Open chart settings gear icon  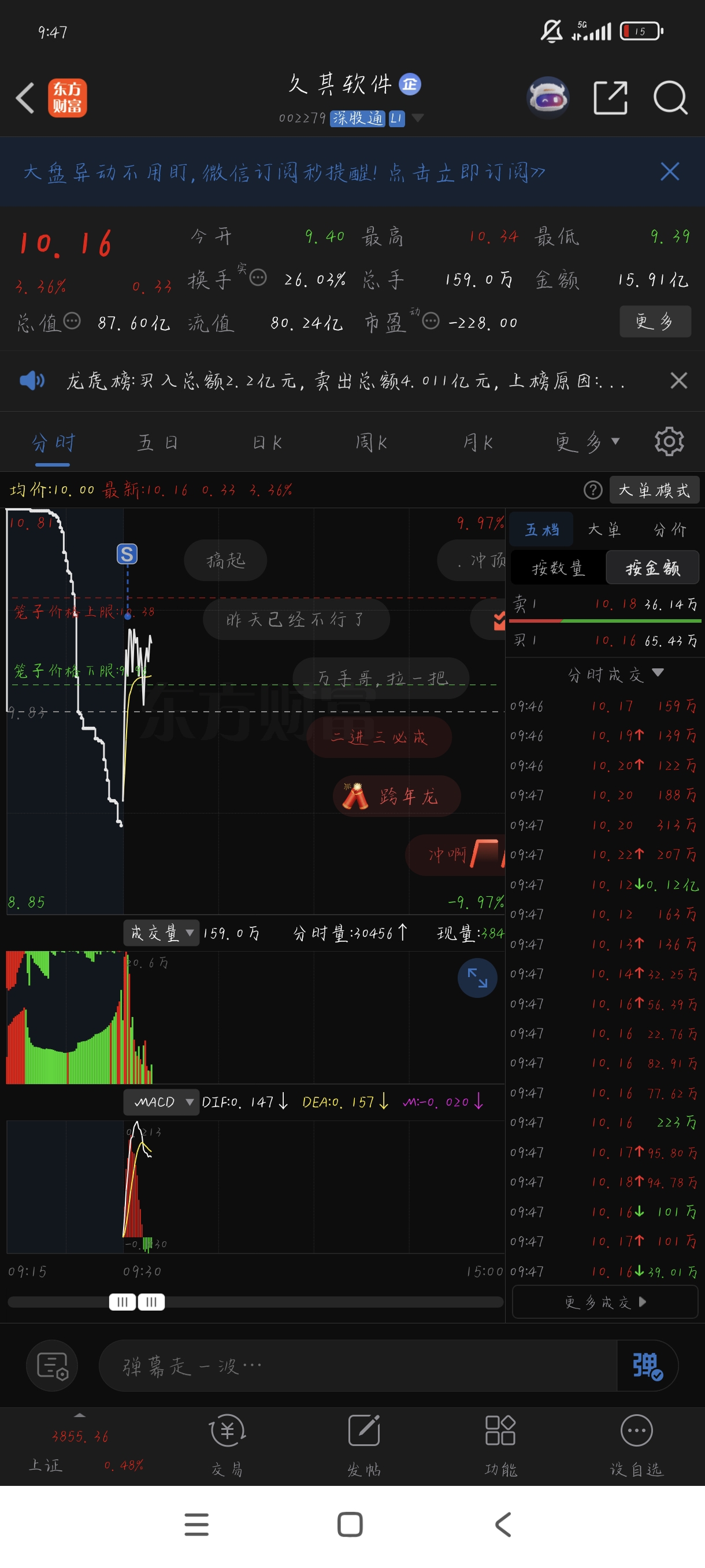pos(669,441)
